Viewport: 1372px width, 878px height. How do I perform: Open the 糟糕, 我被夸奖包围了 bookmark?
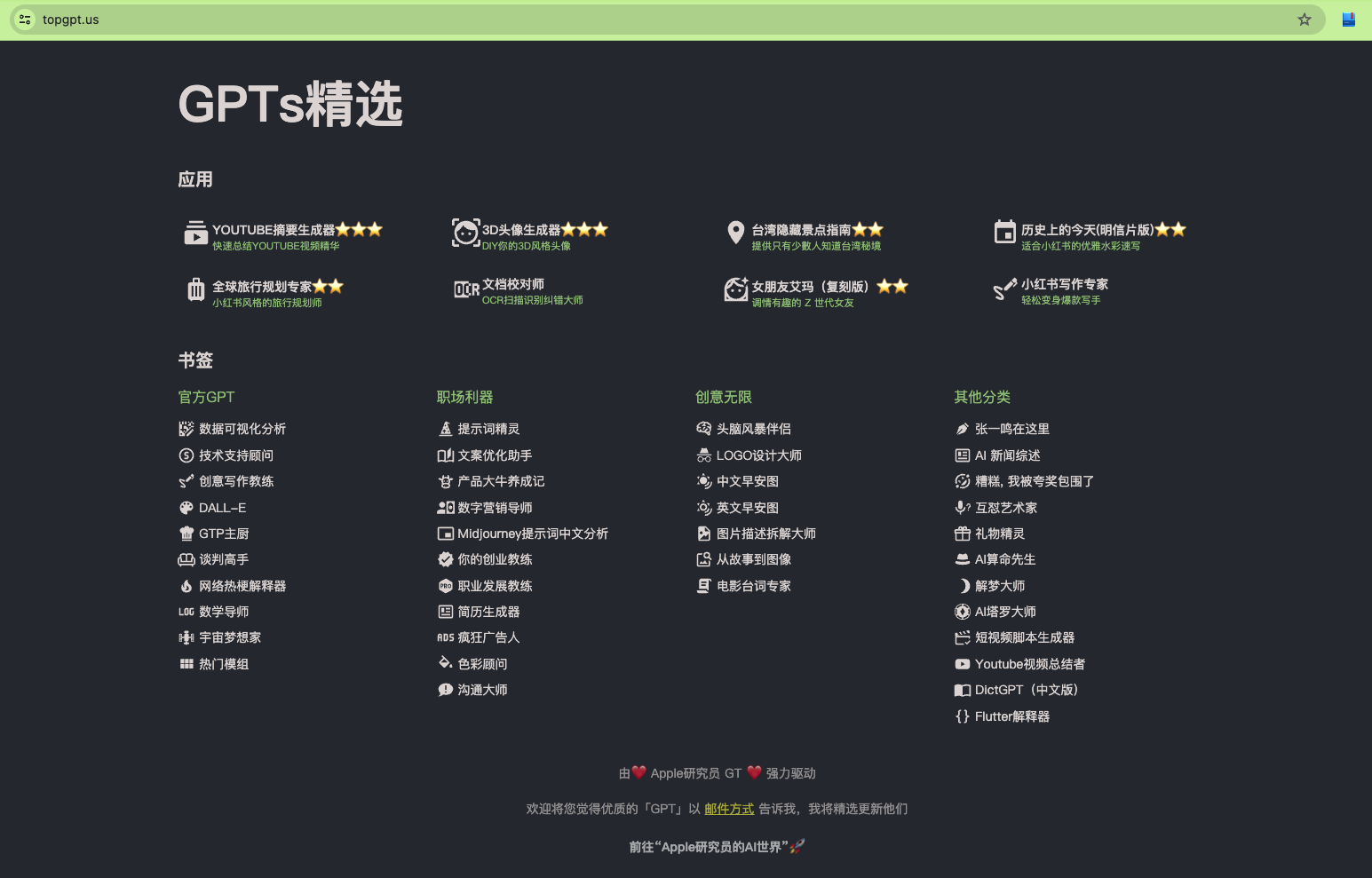pyautogui.click(x=1035, y=481)
